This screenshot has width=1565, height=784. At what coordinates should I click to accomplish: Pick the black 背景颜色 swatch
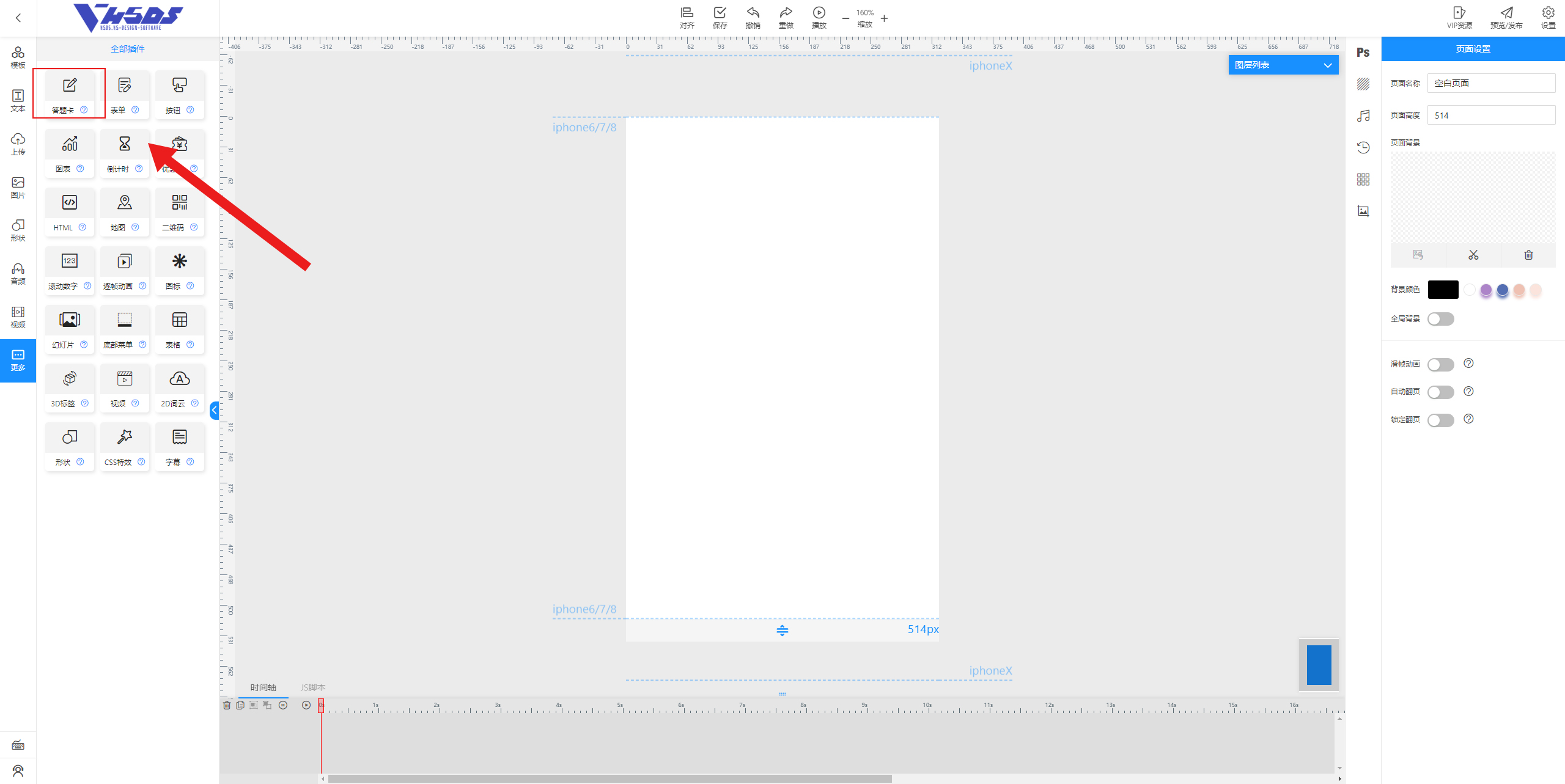(1443, 290)
